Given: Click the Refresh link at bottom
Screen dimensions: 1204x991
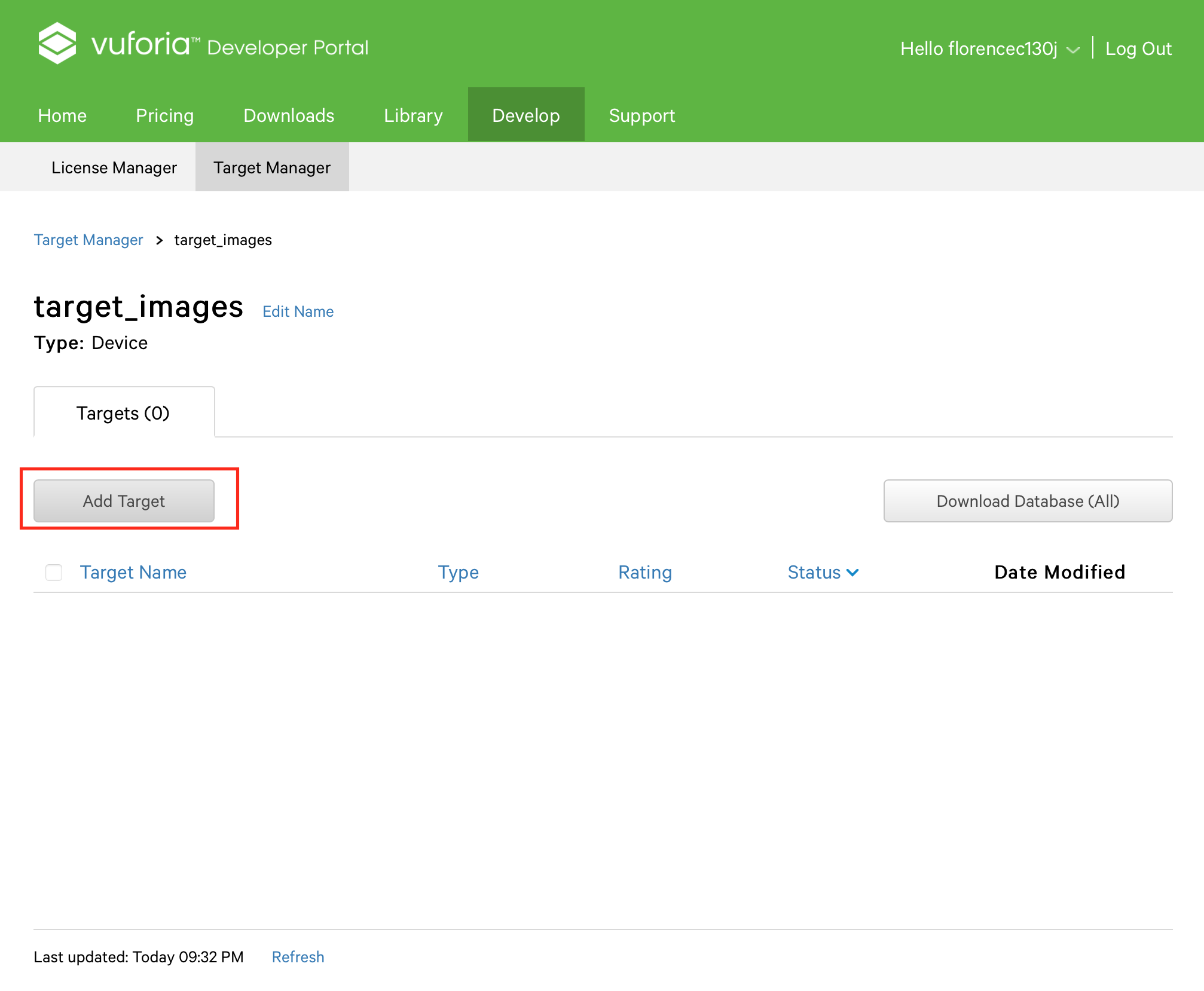Looking at the screenshot, I should [297, 956].
